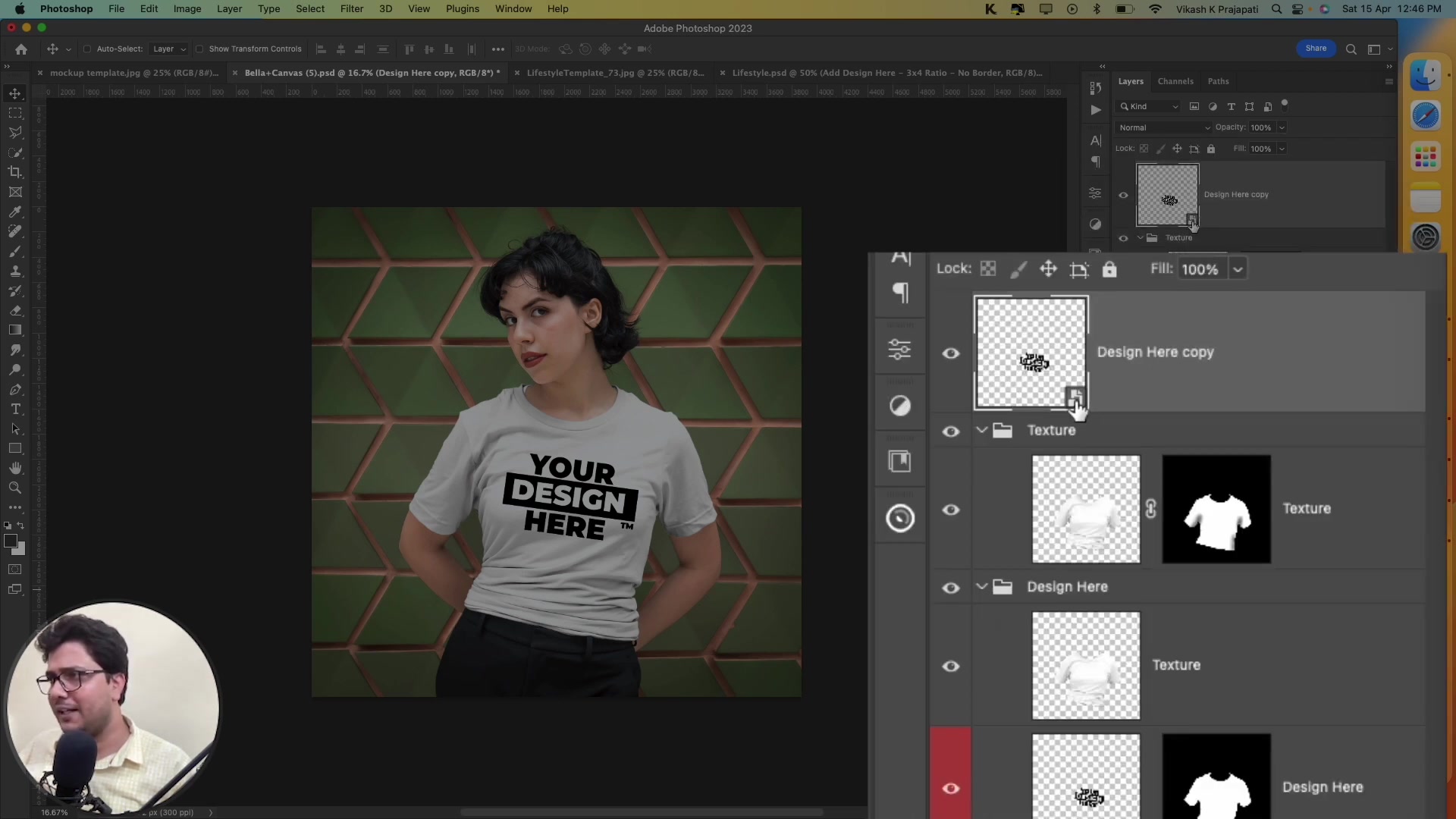This screenshot has height=819, width=1456.
Task: Select the Move tool
Action: pos(15,93)
